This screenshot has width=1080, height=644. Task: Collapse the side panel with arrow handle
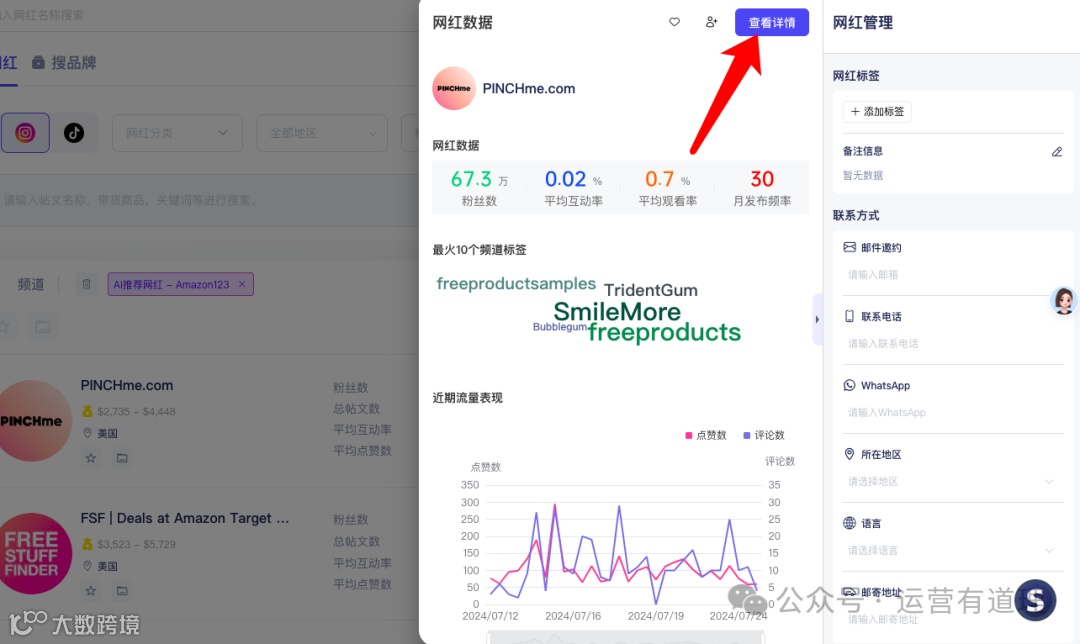(x=818, y=320)
